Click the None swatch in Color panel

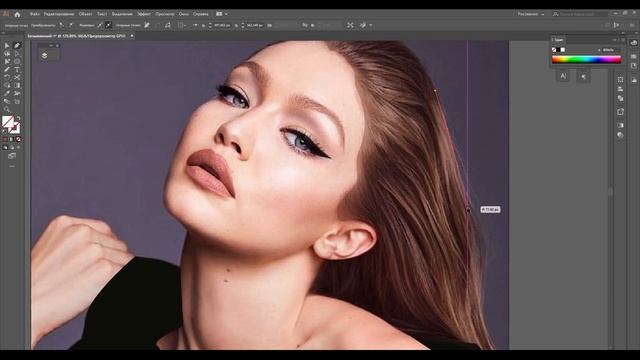(x=554, y=50)
